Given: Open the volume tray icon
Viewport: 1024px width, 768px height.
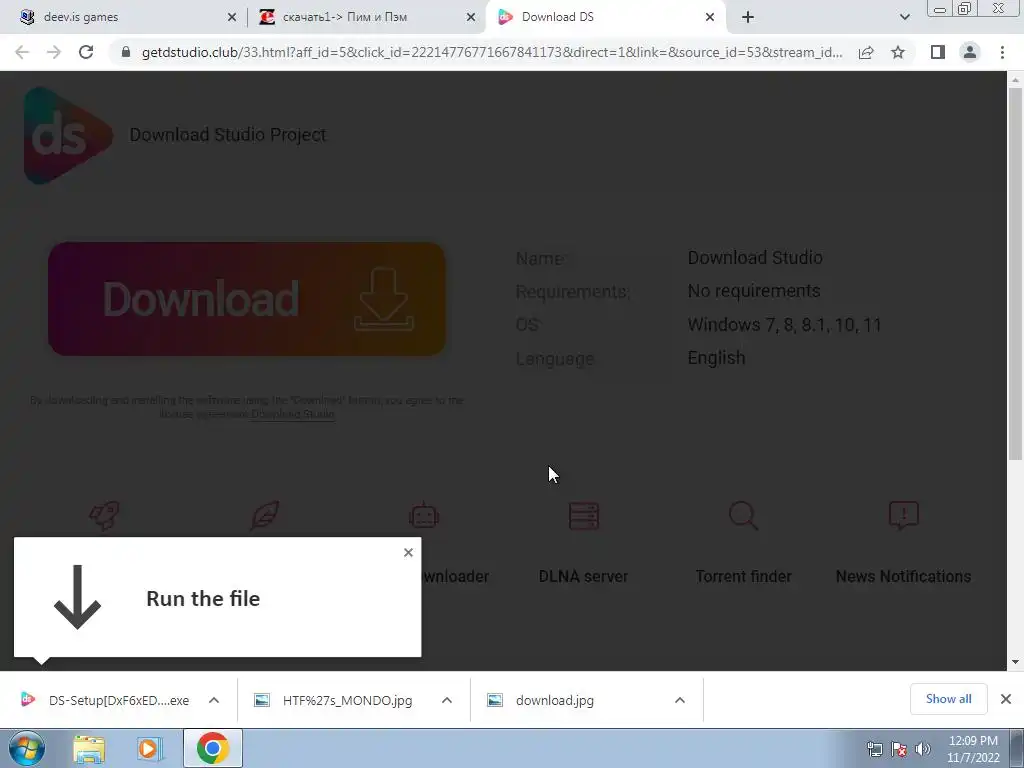Looking at the screenshot, I should pos(923,749).
